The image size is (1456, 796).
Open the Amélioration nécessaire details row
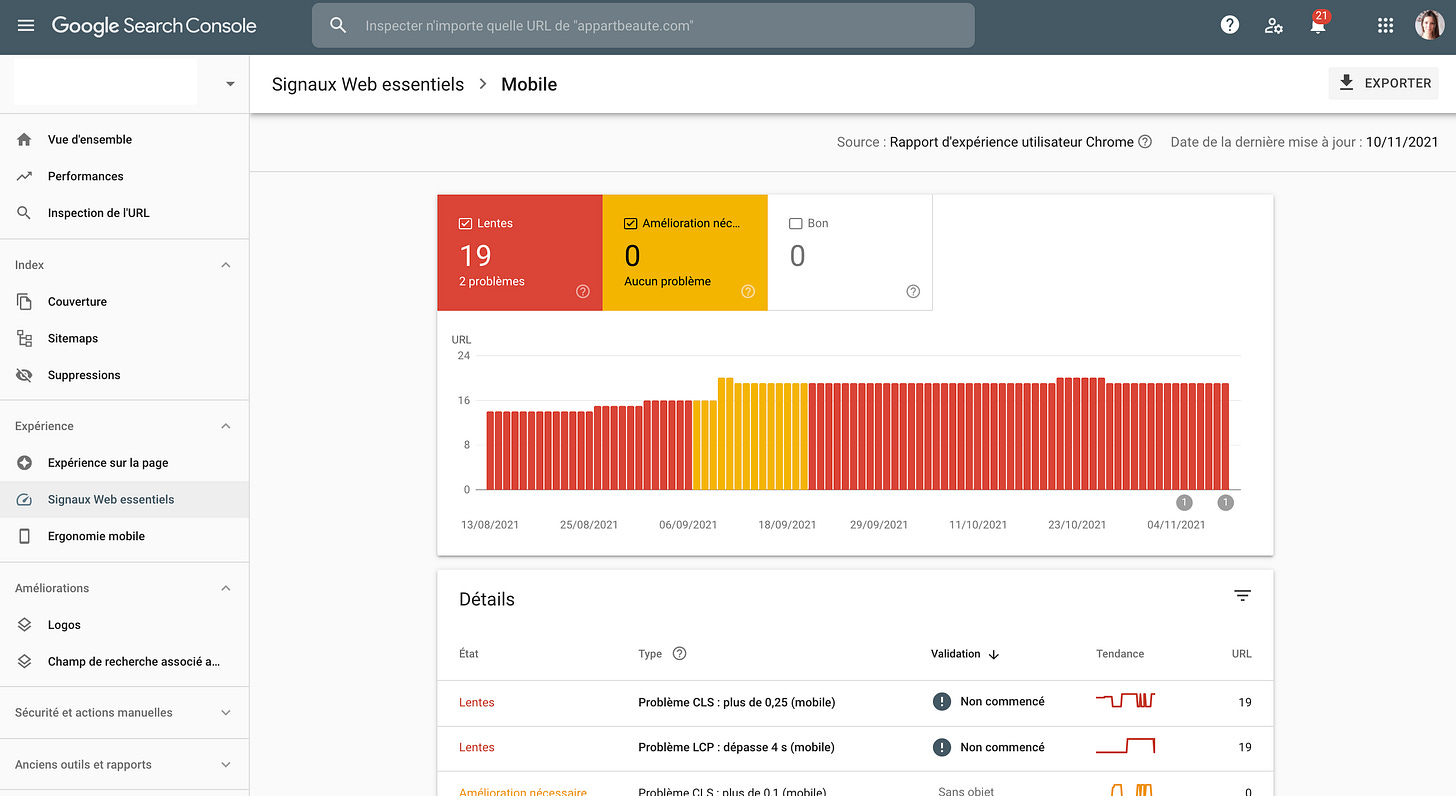click(855, 784)
